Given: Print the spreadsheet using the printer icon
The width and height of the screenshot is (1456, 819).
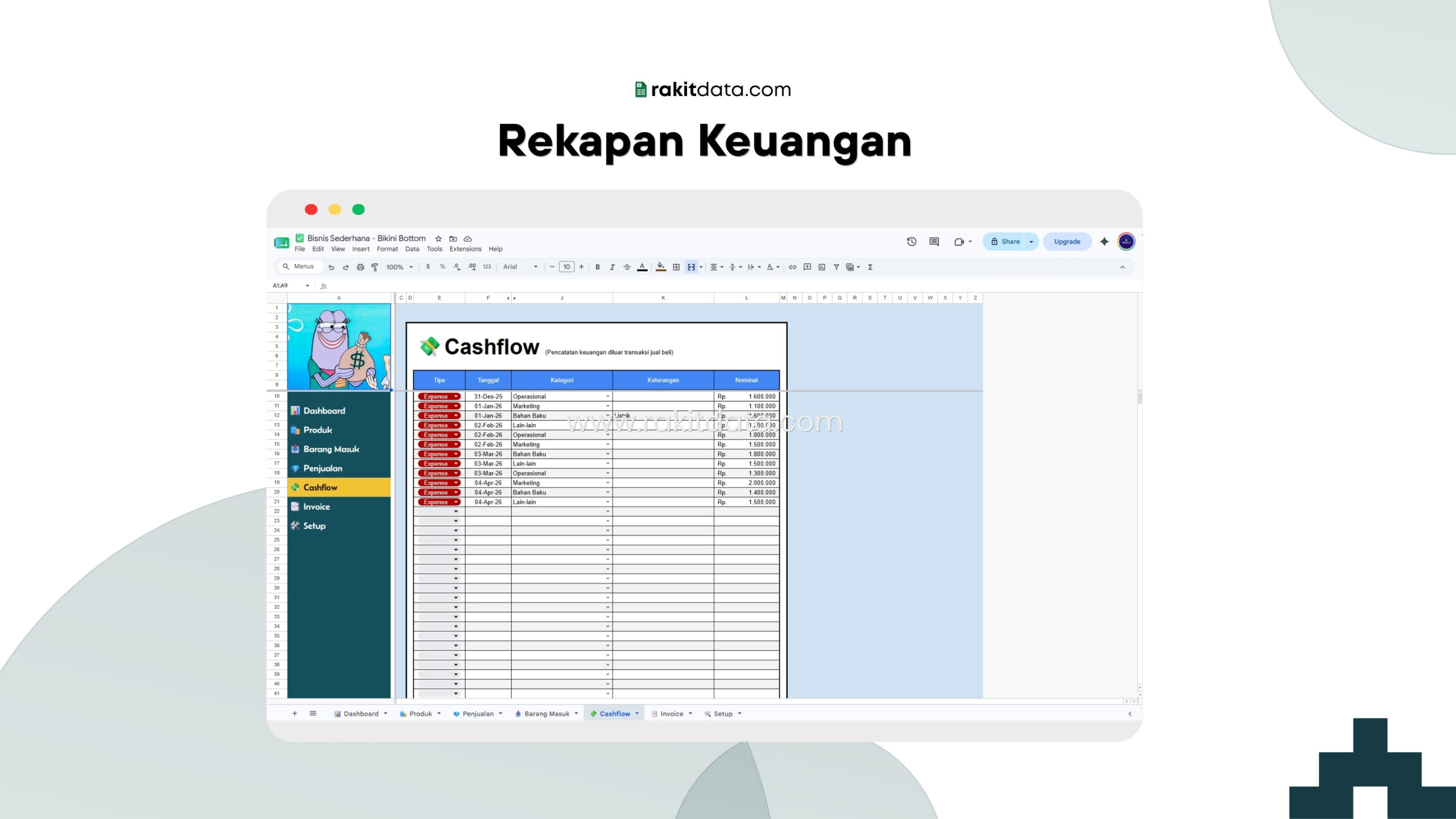Looking at the screenshot, I should 360,267.
